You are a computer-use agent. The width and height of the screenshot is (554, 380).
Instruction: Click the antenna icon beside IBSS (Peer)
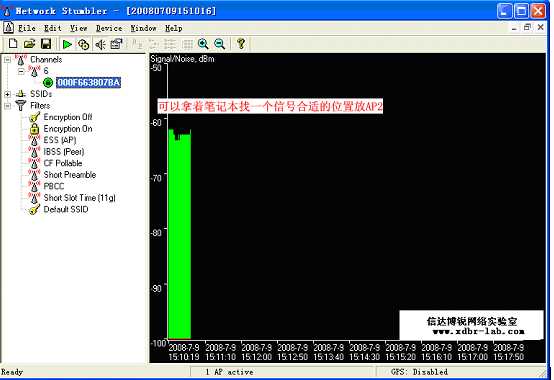(34, 152)
